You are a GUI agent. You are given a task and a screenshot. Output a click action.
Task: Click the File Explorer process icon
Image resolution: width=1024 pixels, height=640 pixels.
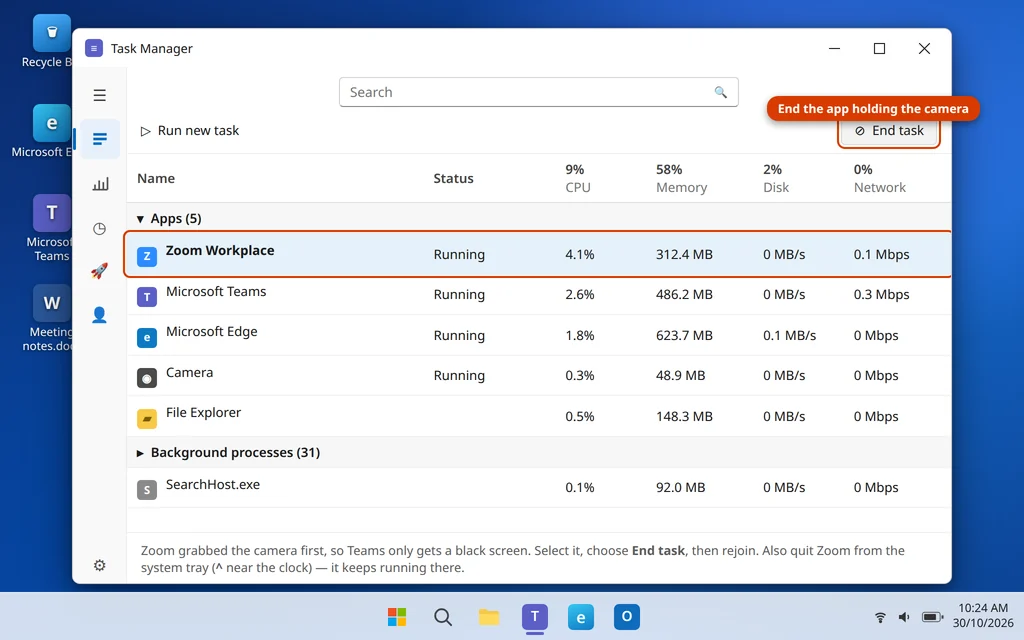pyautogui.click(x=147, y=419)
